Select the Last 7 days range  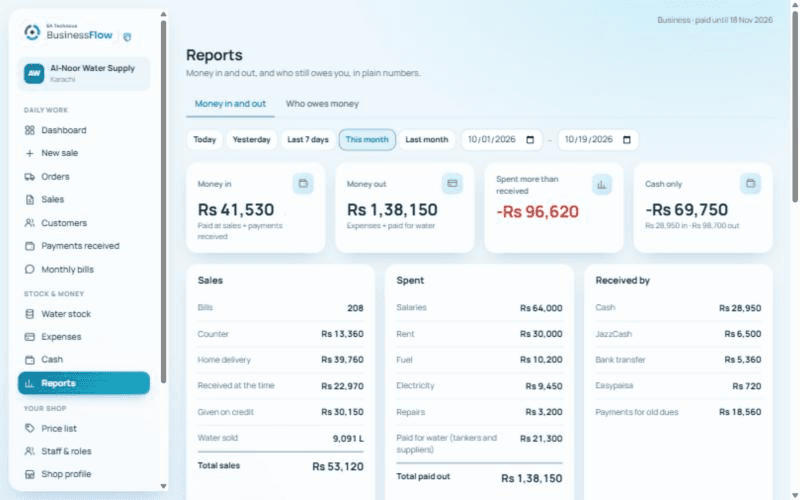pyautogui.click(x=308, y=140)
